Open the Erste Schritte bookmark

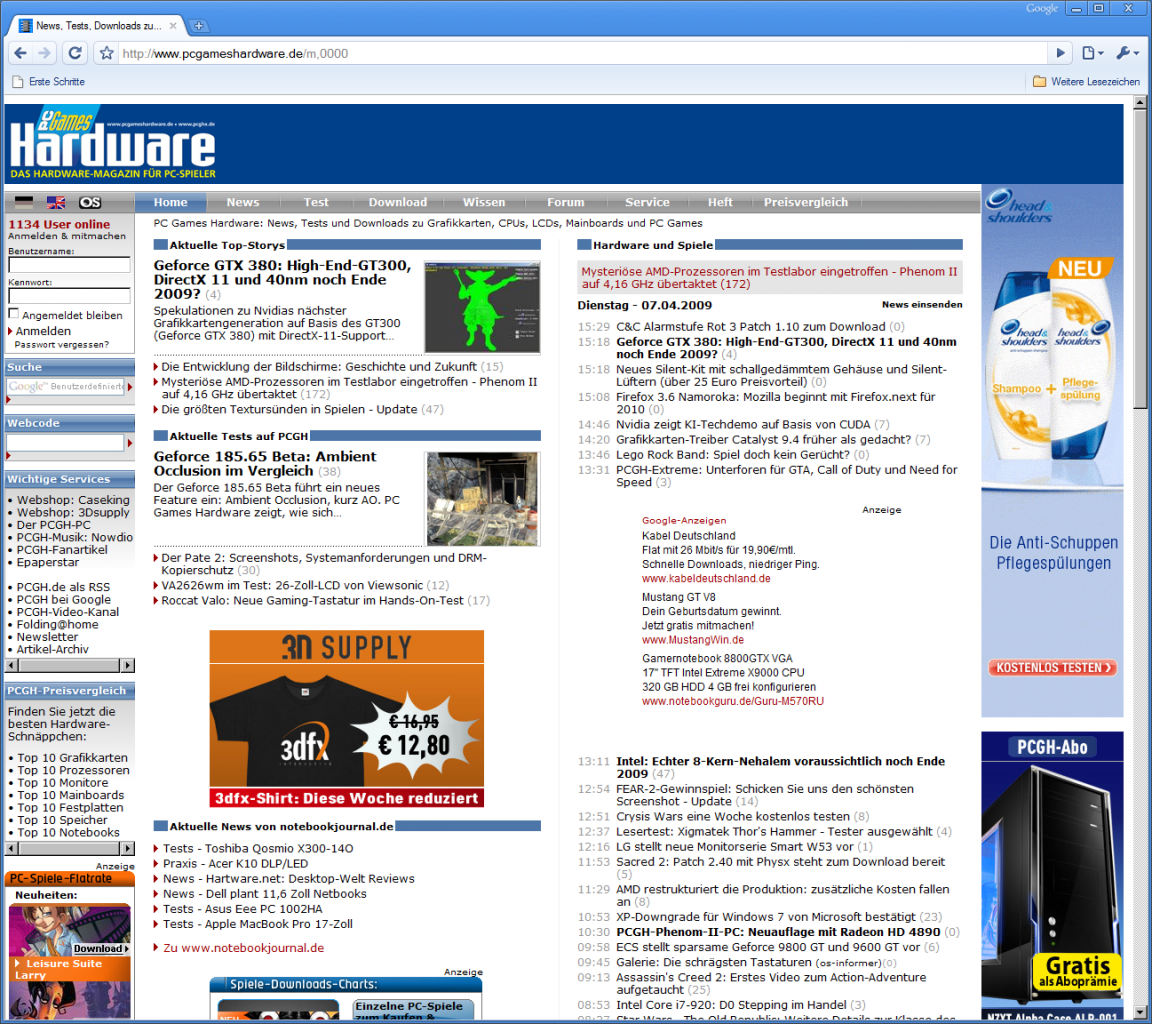click(x=48, y=82)
